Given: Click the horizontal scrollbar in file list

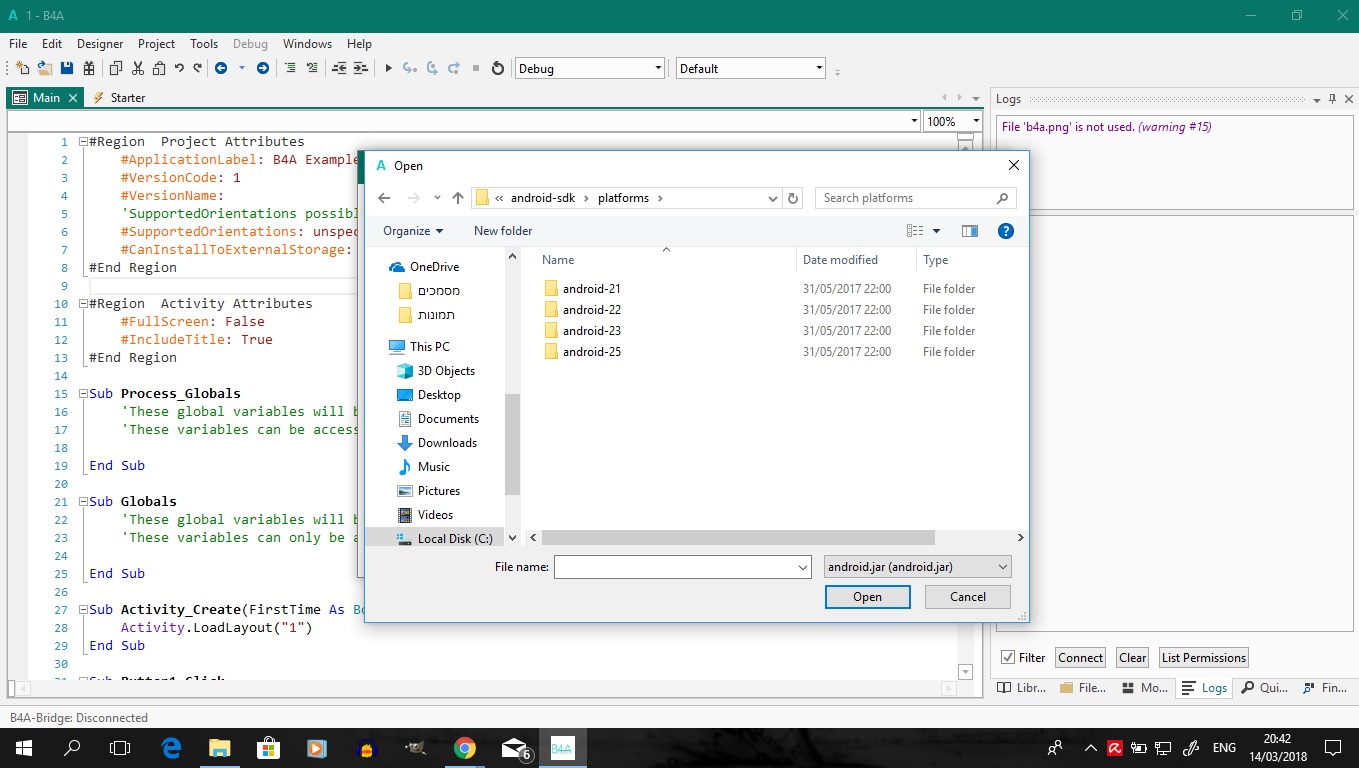Looking at the screenshot, I should tap(738, 538).
